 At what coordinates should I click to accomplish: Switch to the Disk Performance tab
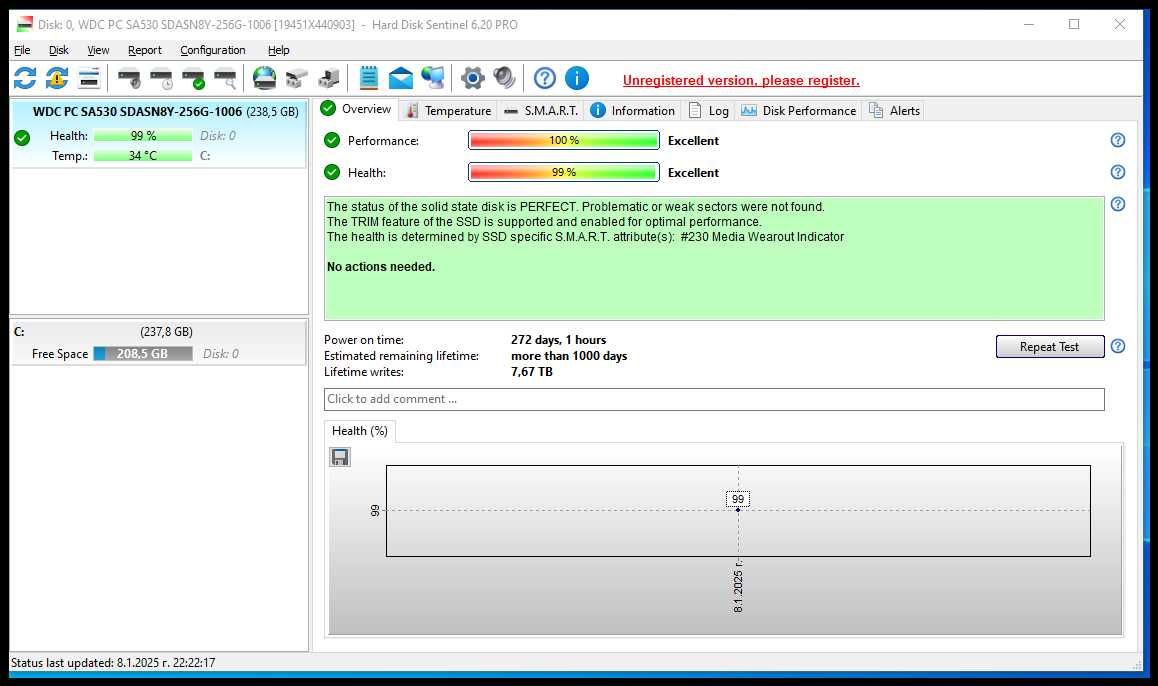pos(798,111)
